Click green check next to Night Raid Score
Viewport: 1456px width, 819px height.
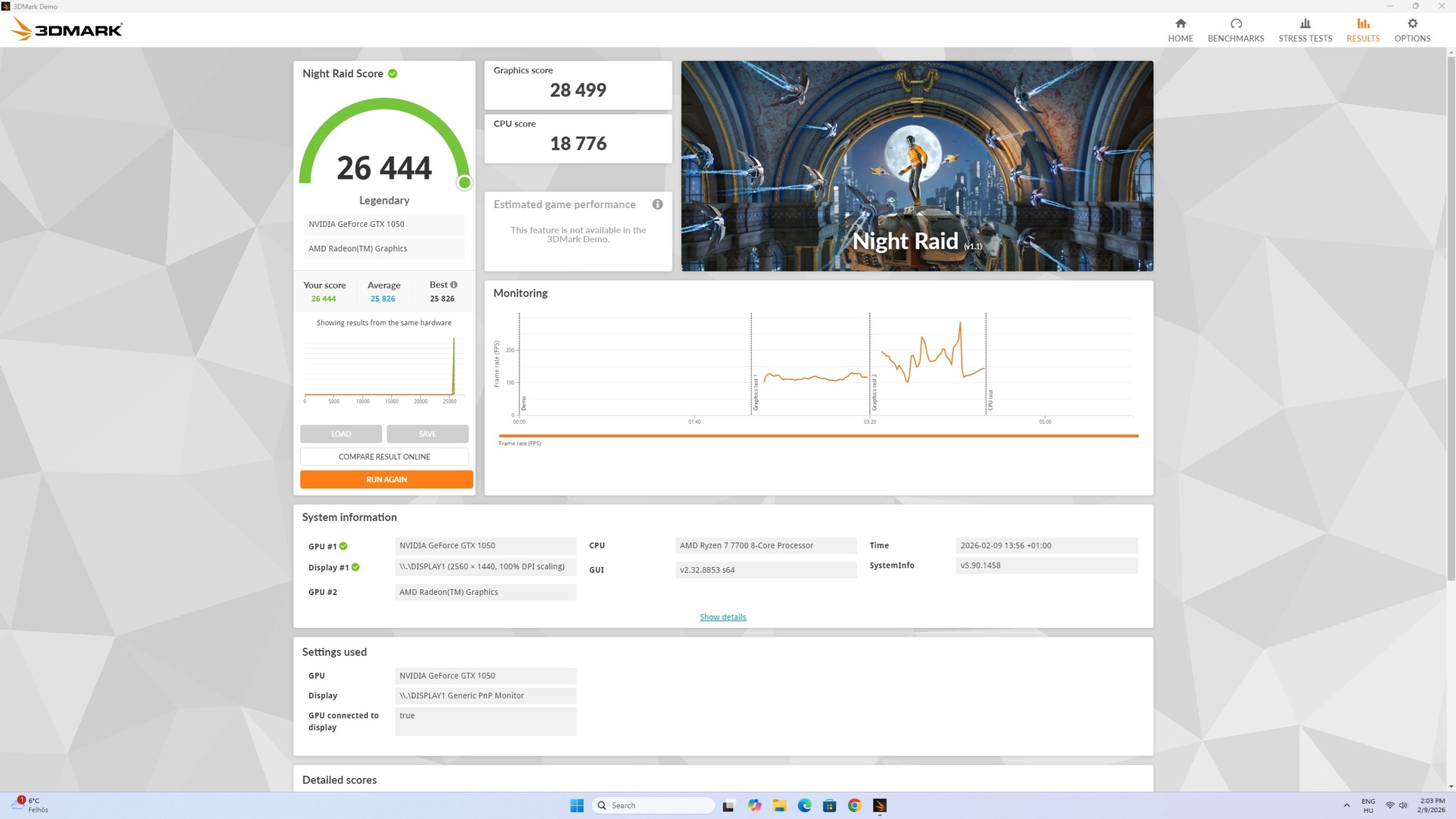[x=393, y=74]
